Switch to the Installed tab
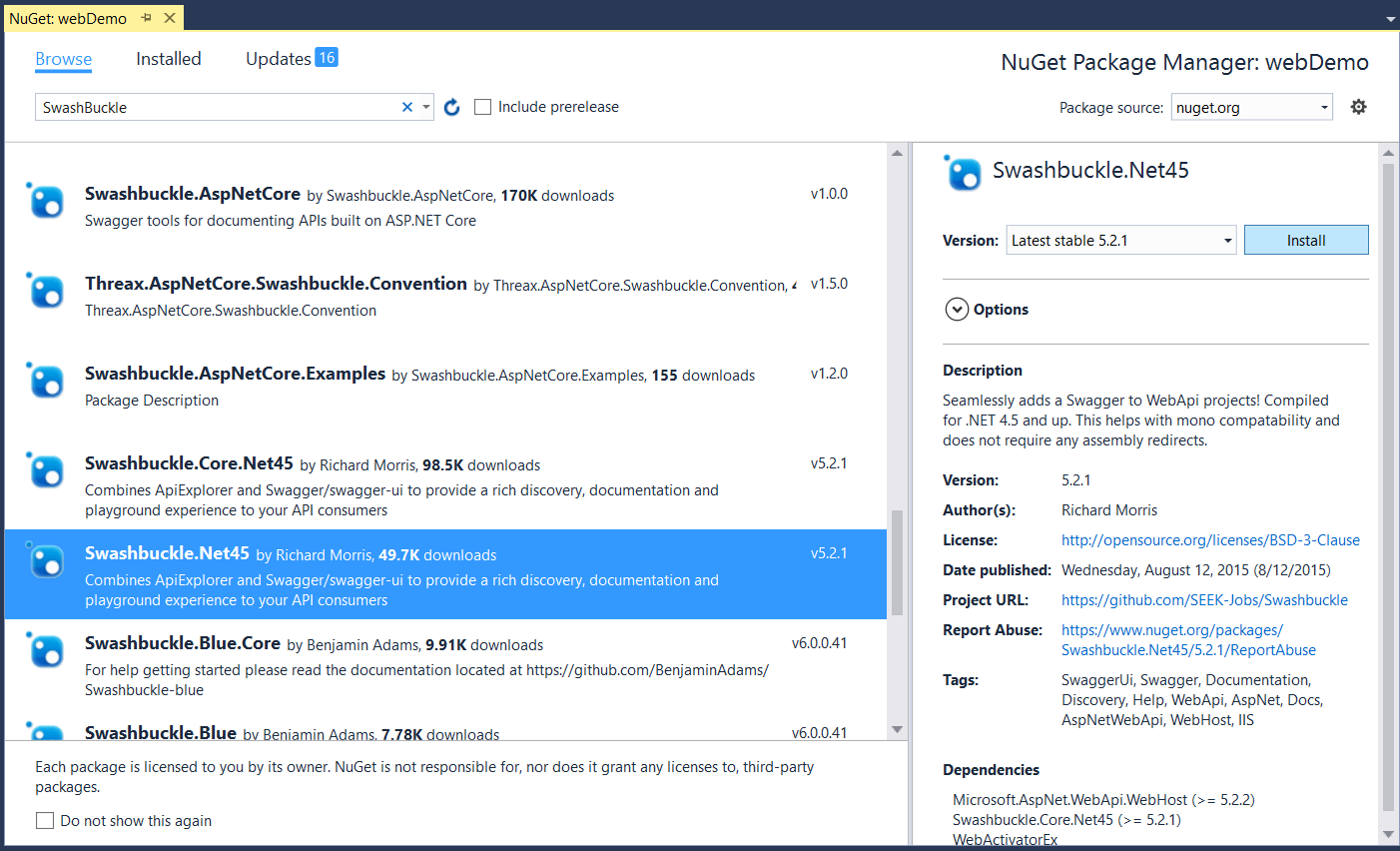This screenshot has height=851, width=1400. 169,59
